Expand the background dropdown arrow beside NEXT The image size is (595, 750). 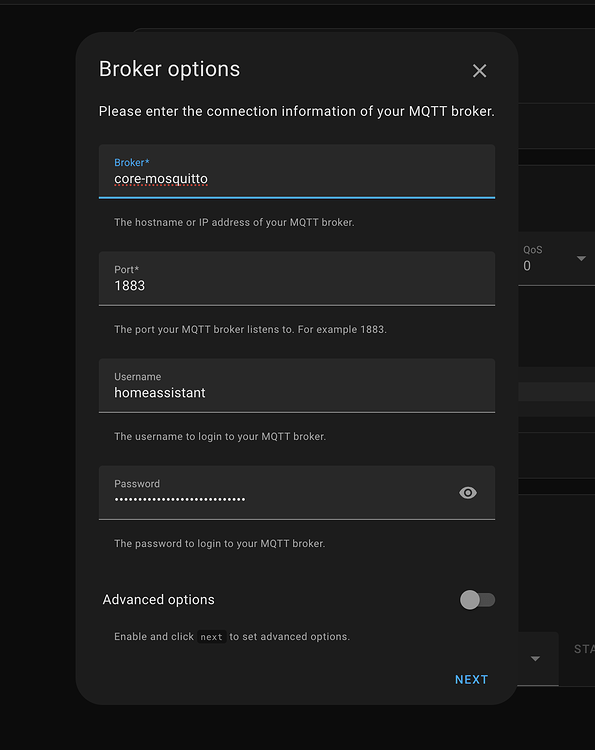point(535,659)
